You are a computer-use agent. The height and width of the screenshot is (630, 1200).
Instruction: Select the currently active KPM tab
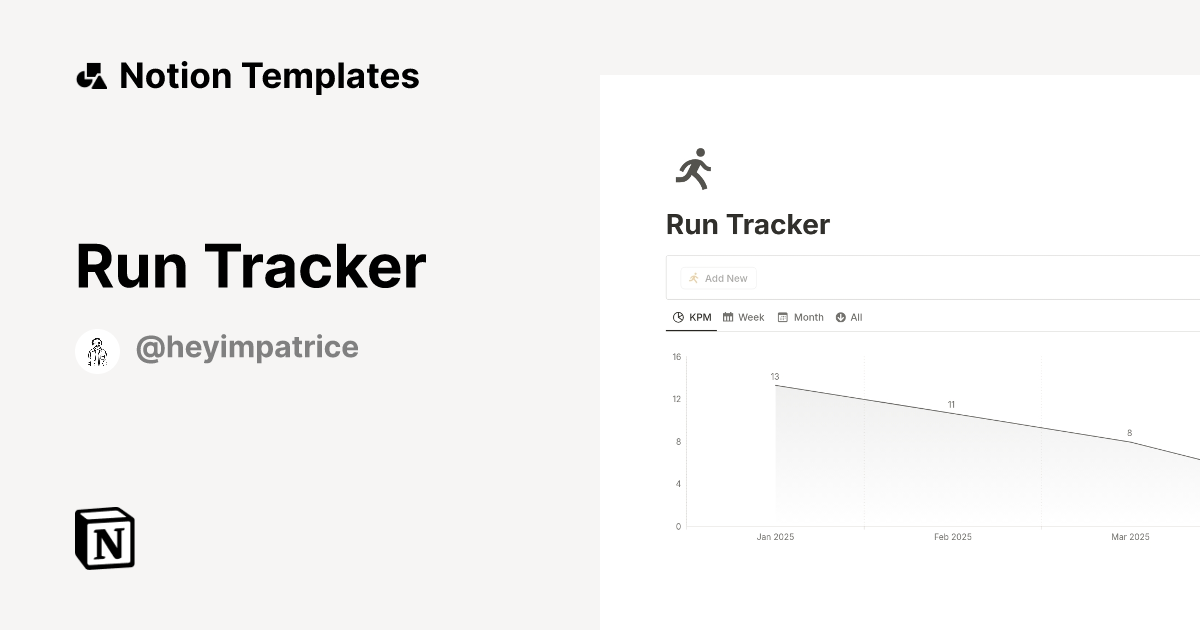691,317
